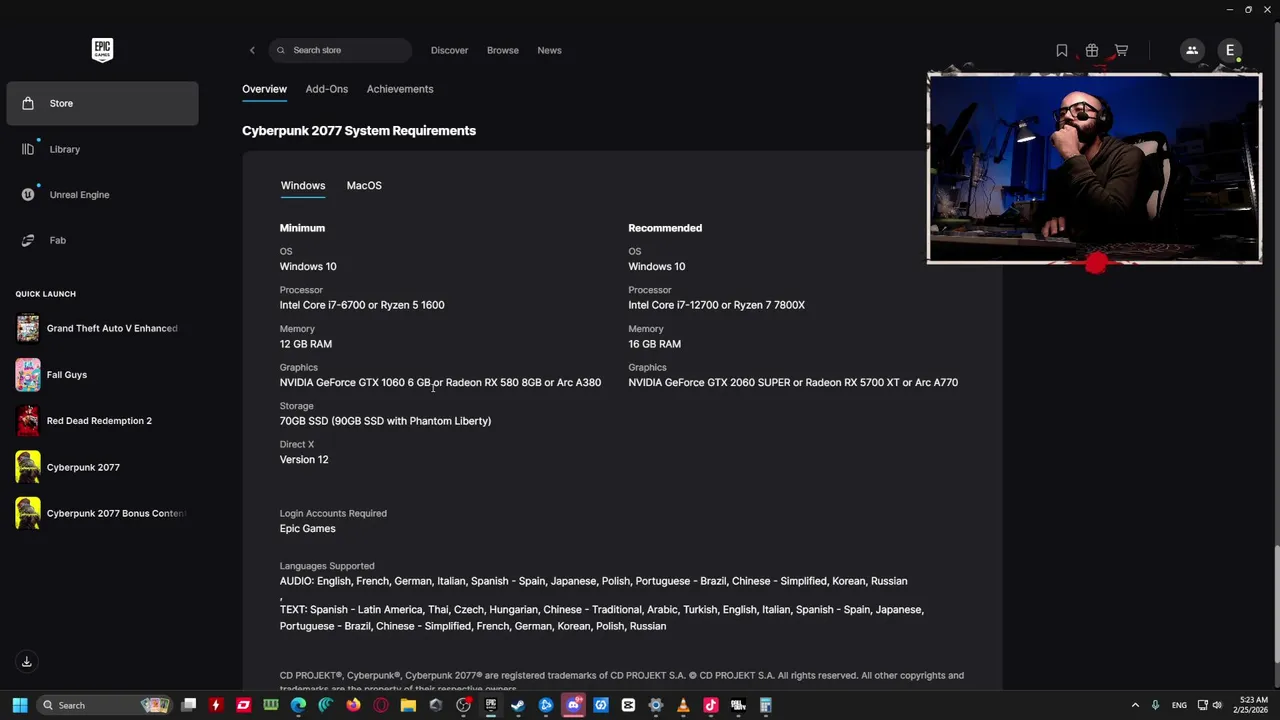Open Discord from taskbar
This screenshot has width=1280, height=720.
pyautogui.click(x=573, y=705)
